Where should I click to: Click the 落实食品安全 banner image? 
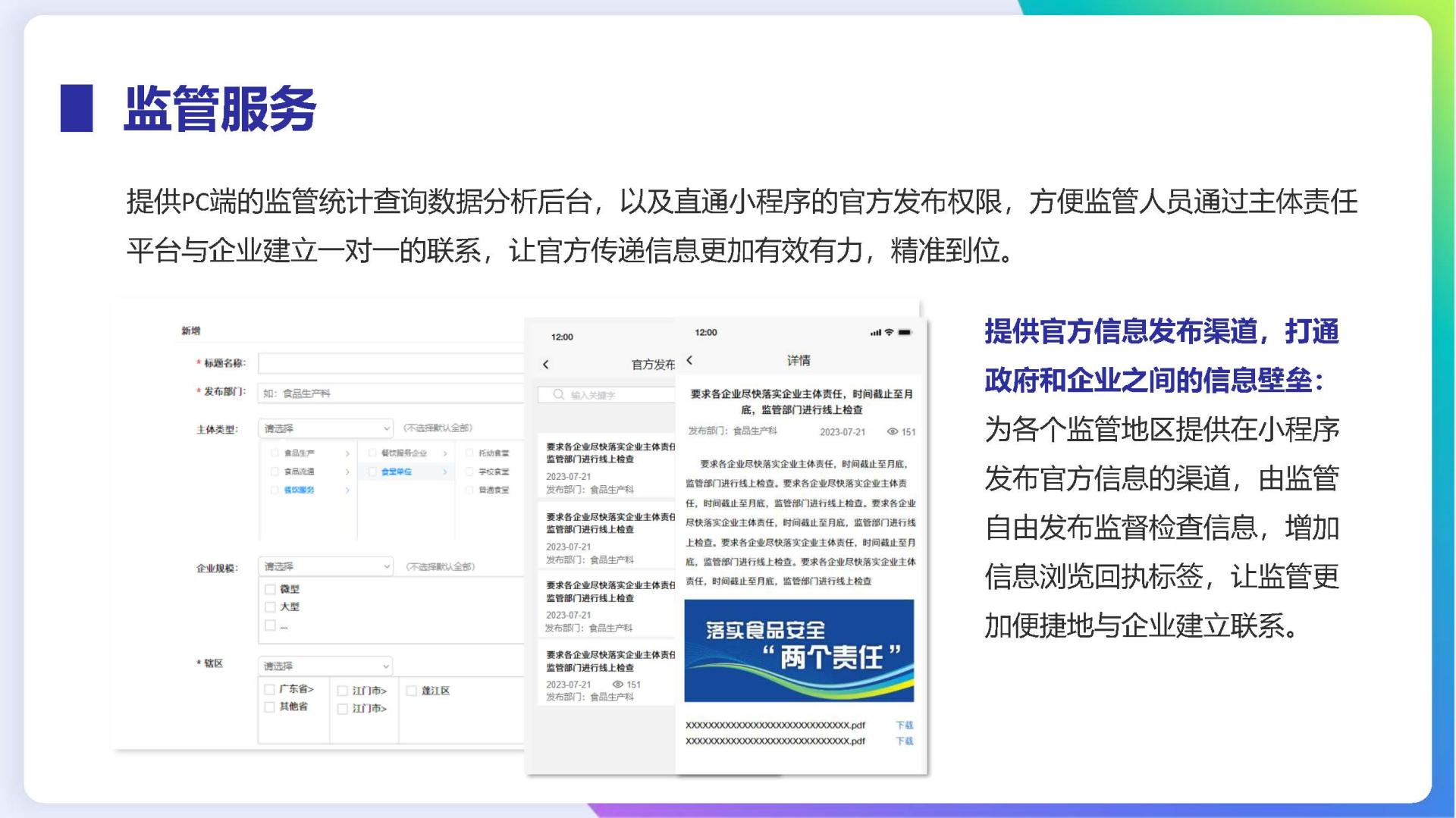[x=799, y=650]
